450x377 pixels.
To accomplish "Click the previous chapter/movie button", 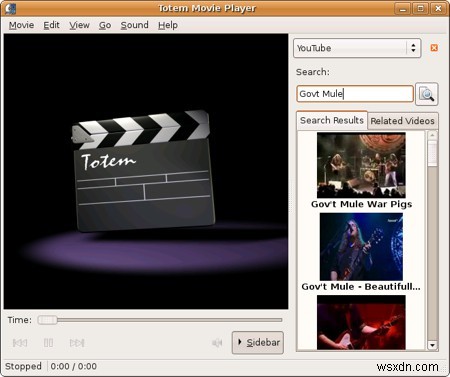I will pos(20,343).
